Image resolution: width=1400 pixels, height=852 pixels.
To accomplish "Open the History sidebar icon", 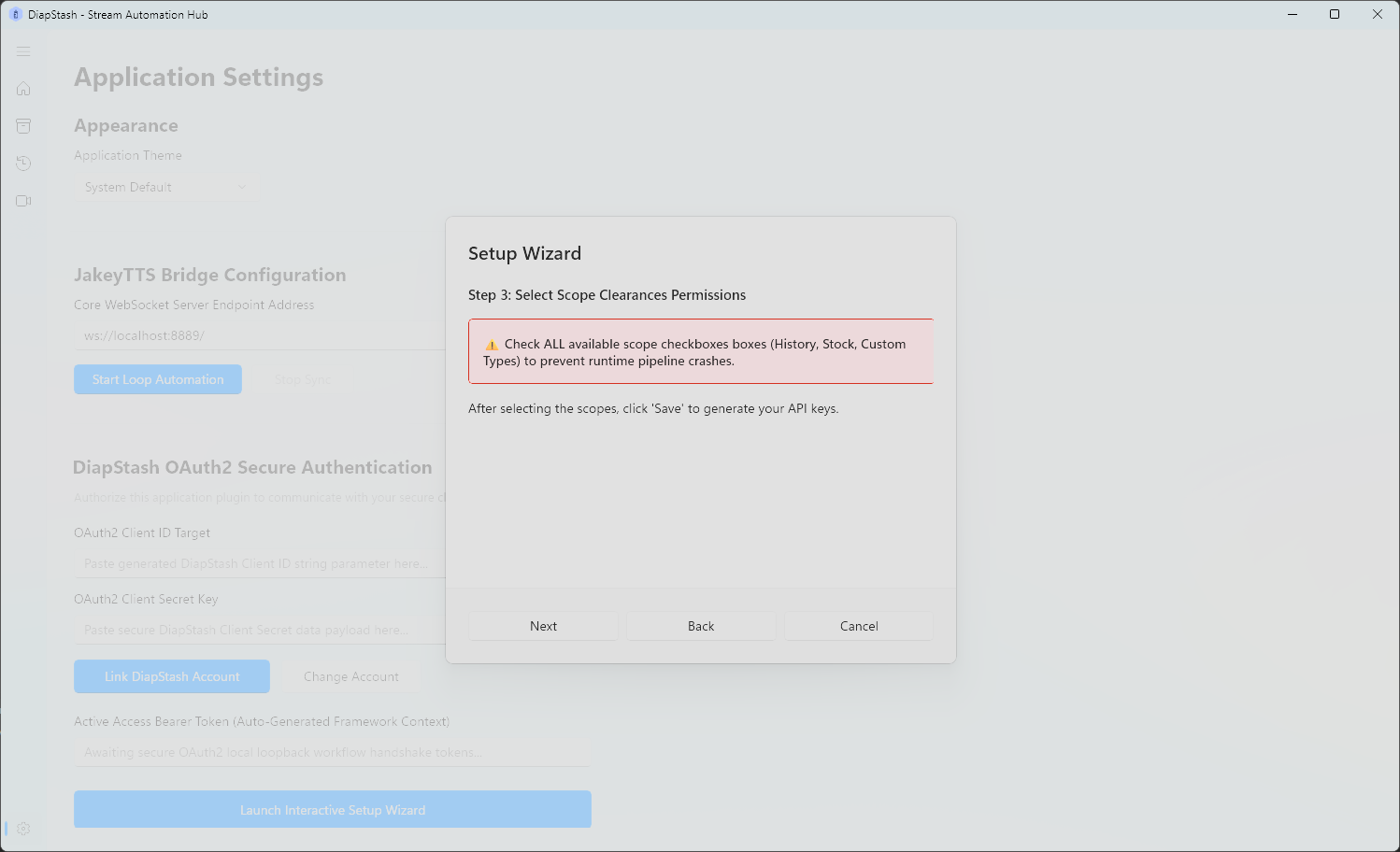I will pos(23,163).
